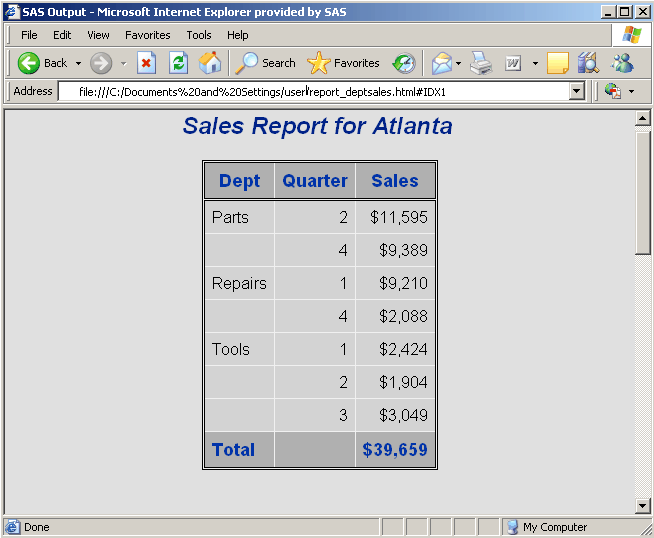Open the Tools menu
Screen dimensions: 654x538
[199, 35]
